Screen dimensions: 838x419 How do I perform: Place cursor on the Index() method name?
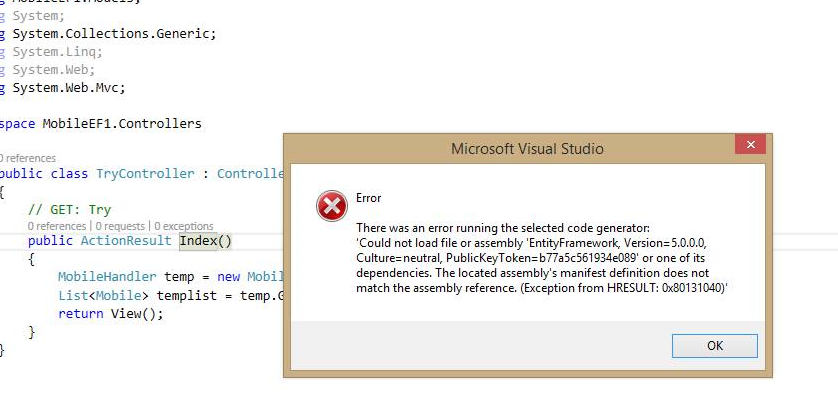pyautogui.click(x=198, y=241)
